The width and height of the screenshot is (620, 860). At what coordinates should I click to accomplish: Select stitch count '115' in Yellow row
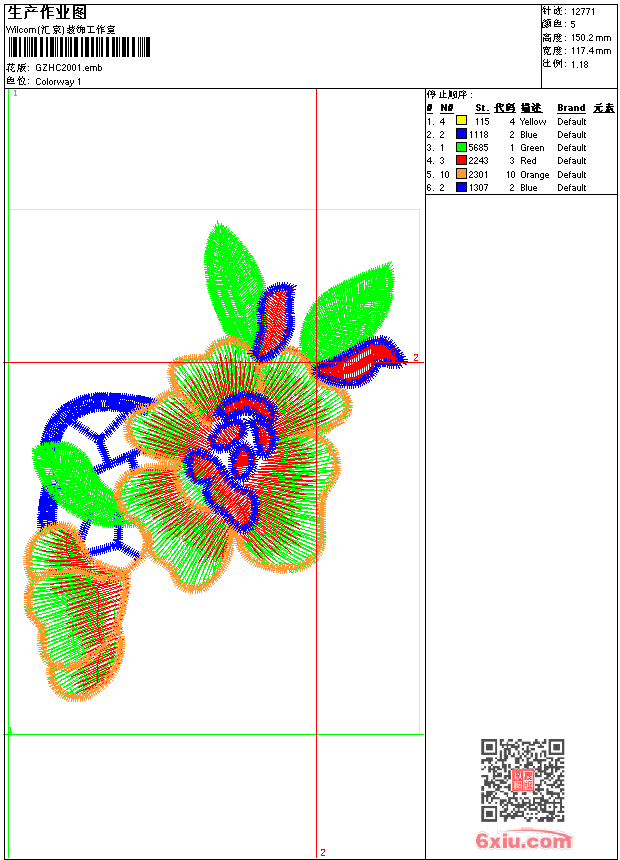click(482, 122)
